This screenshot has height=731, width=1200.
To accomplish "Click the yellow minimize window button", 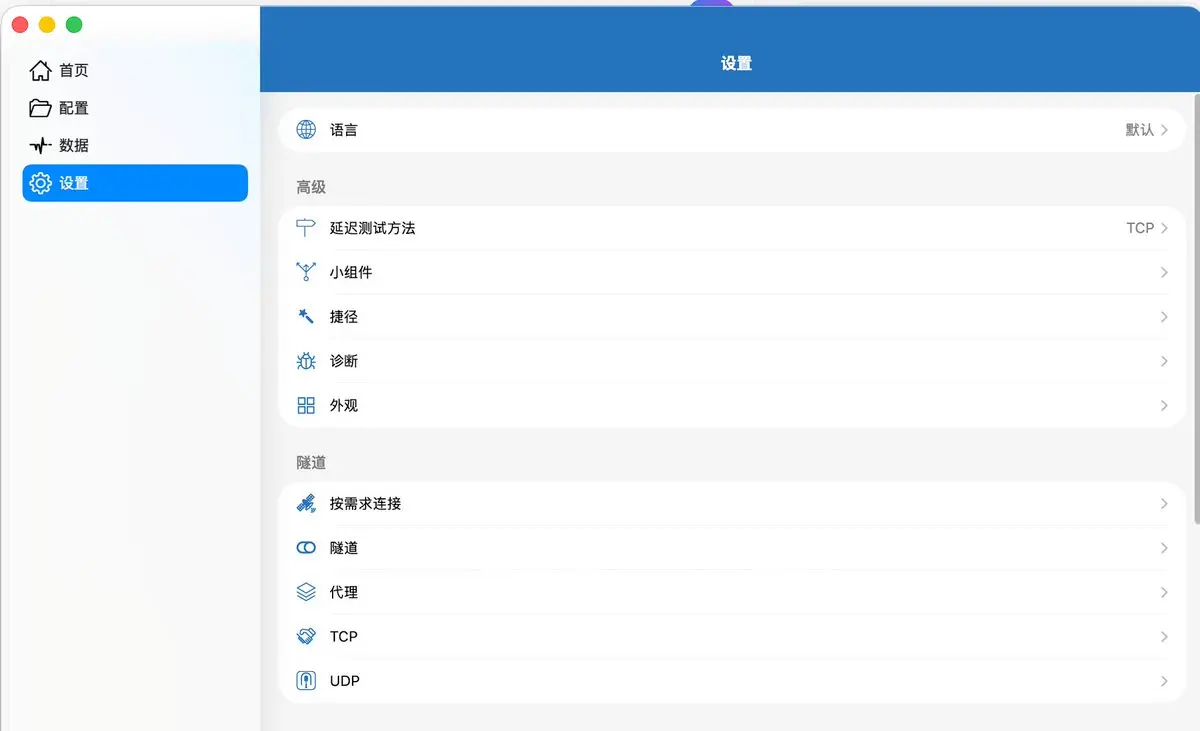I will [x=47, y=25].
